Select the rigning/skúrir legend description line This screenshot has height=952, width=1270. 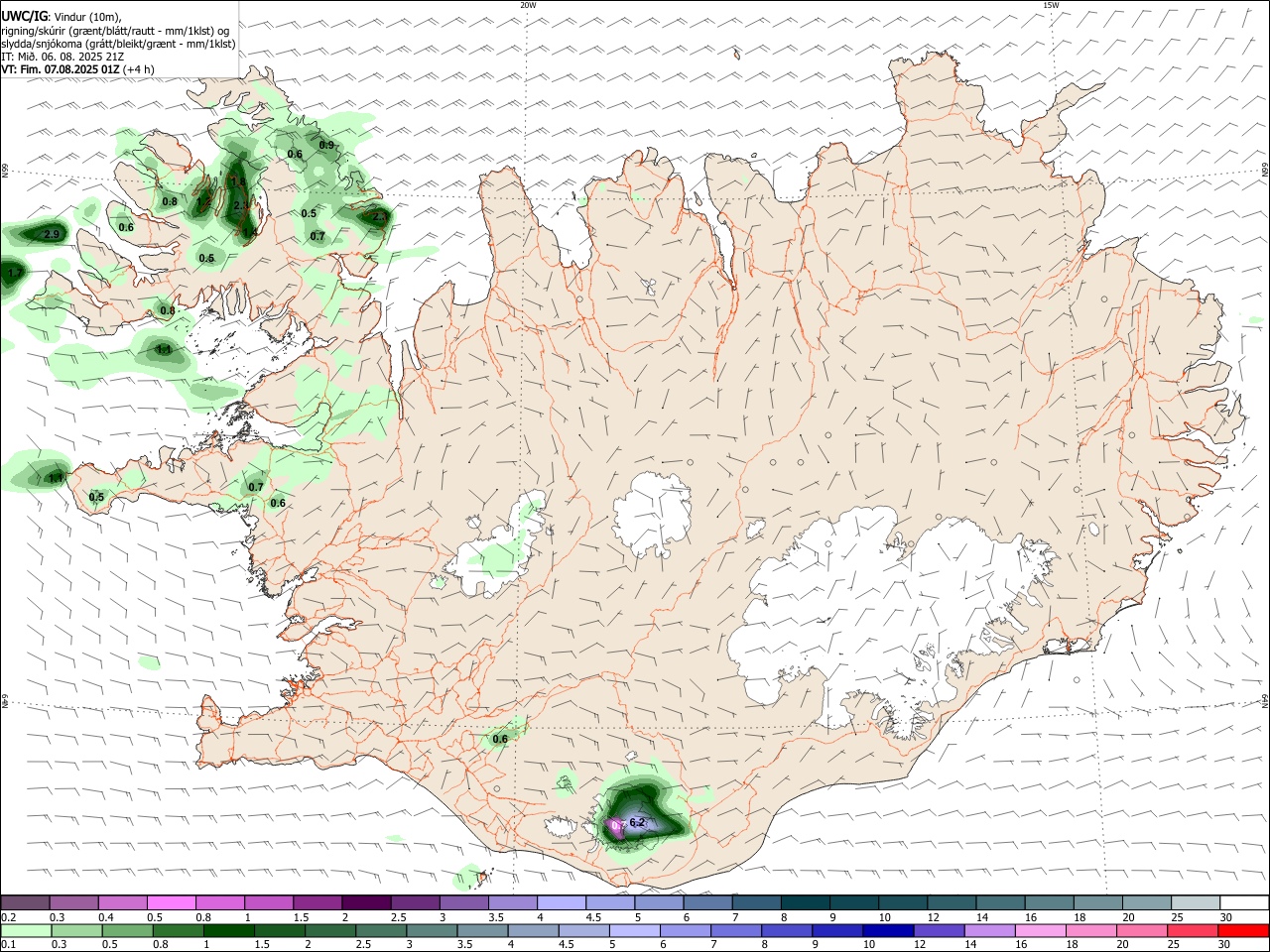coord(114,31)
